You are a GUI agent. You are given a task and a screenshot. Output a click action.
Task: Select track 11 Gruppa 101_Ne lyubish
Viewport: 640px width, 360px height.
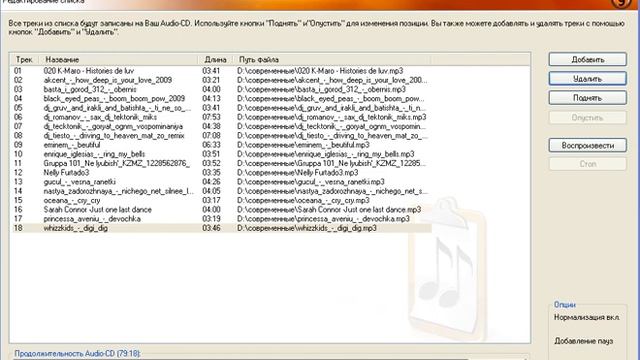pyautogui.click(x=221, y=163)
